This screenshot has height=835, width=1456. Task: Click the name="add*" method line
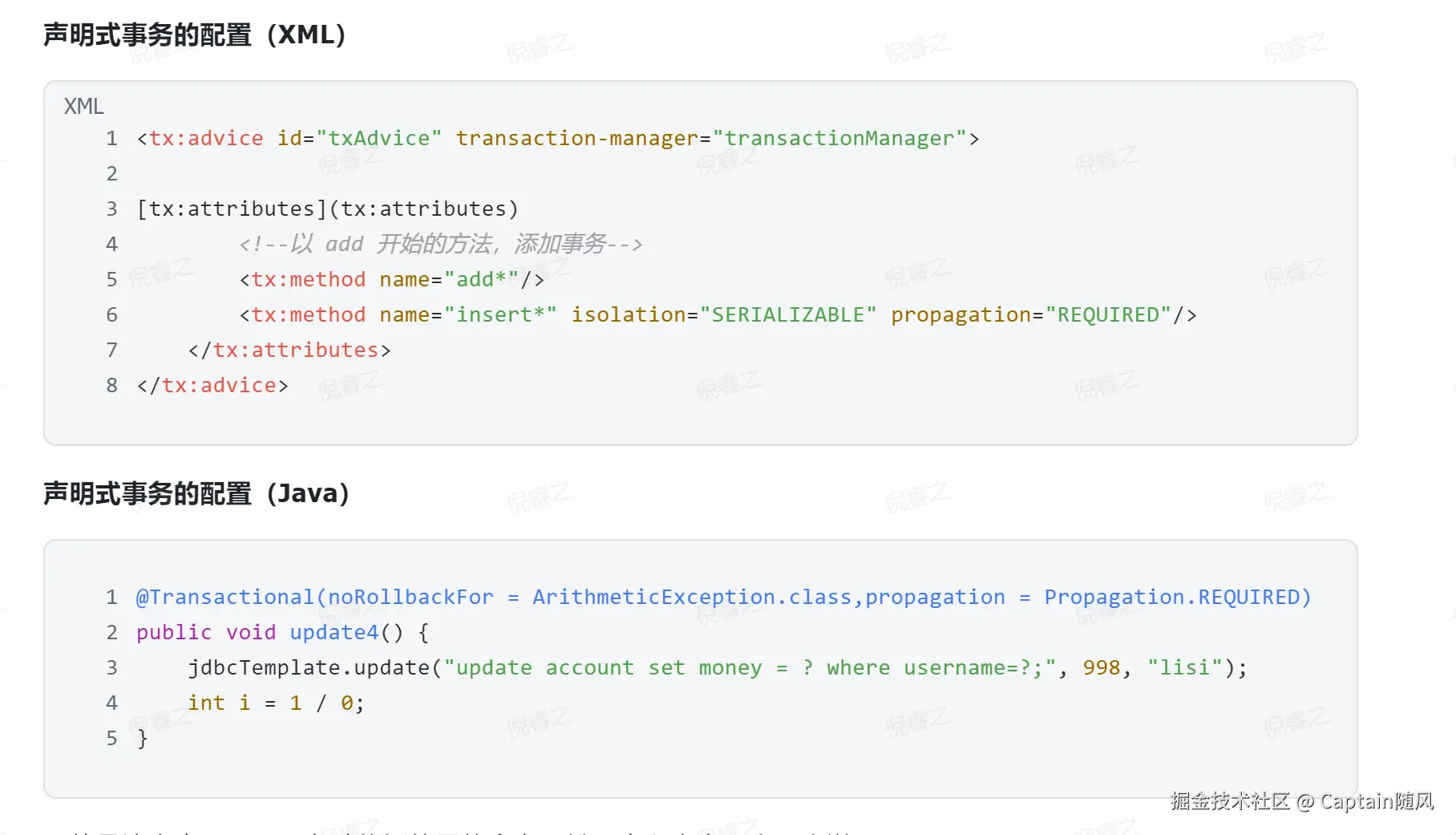click(391, 280)
